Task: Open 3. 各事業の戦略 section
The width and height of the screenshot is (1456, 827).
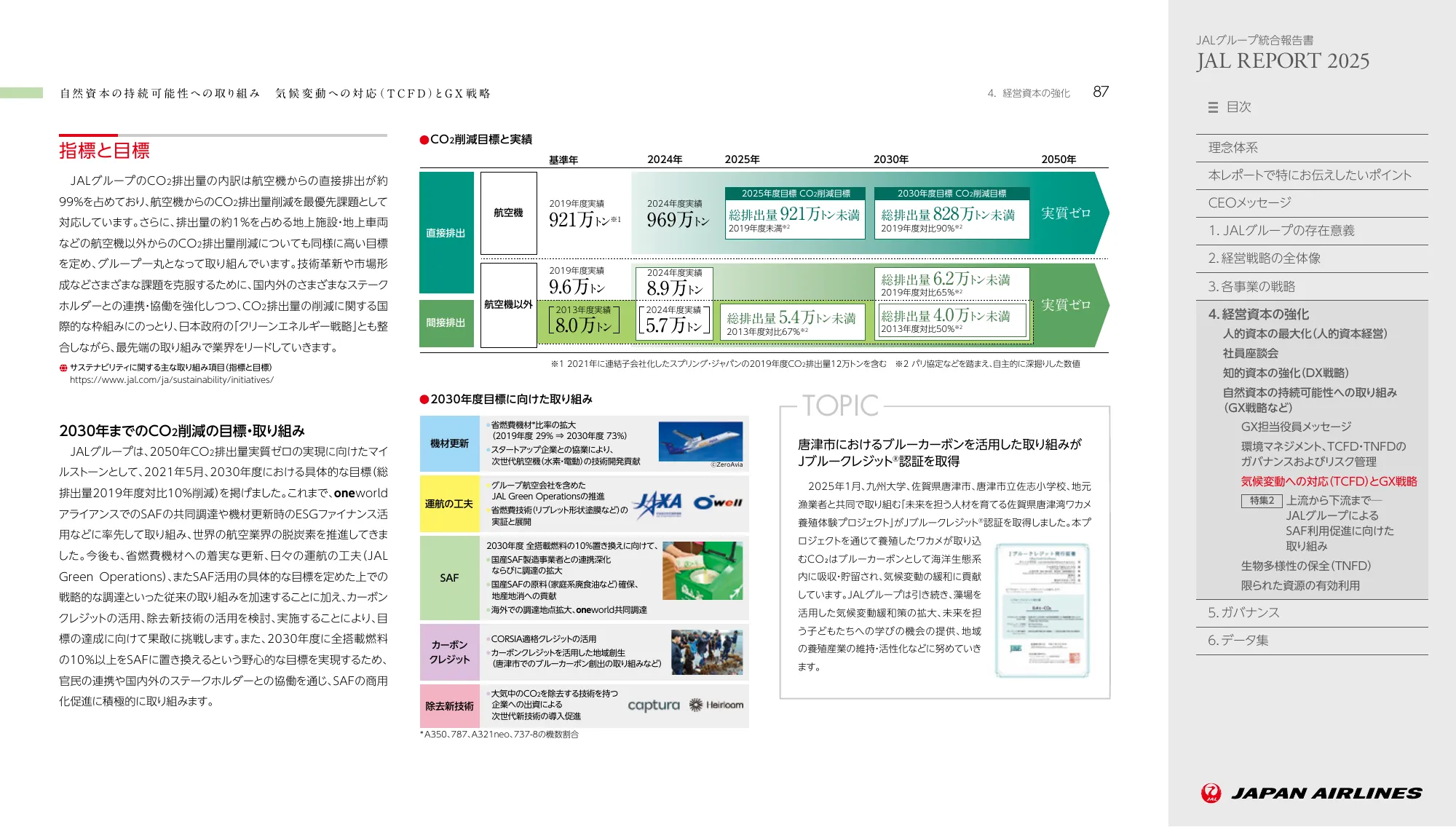Action: (x=1312, y=287)
